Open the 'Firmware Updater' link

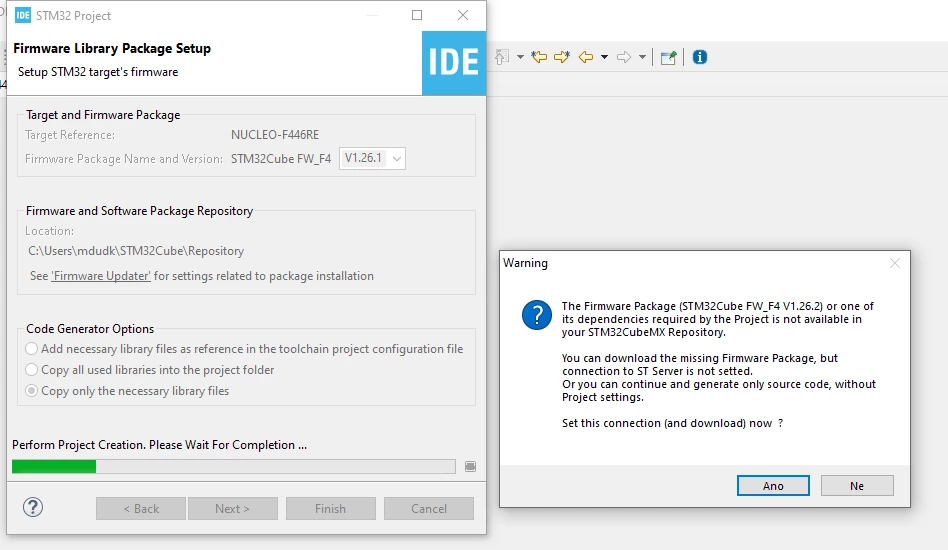pyautogui.click(x=101, y=276)
